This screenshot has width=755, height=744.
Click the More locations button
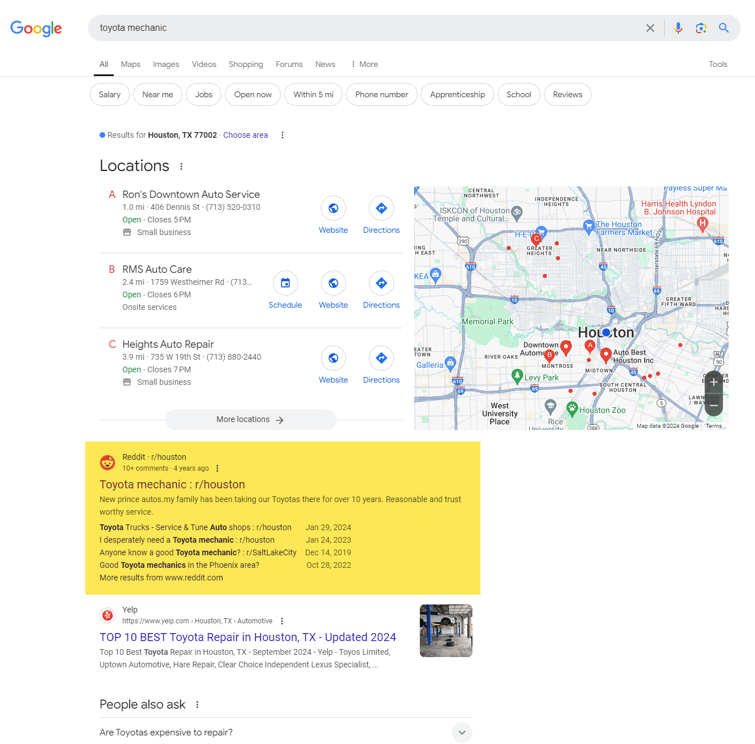(x=251, y=419)
